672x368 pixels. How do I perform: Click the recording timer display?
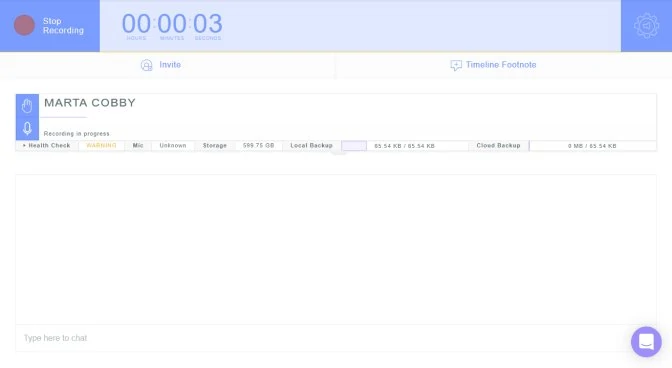click(172, 24)
